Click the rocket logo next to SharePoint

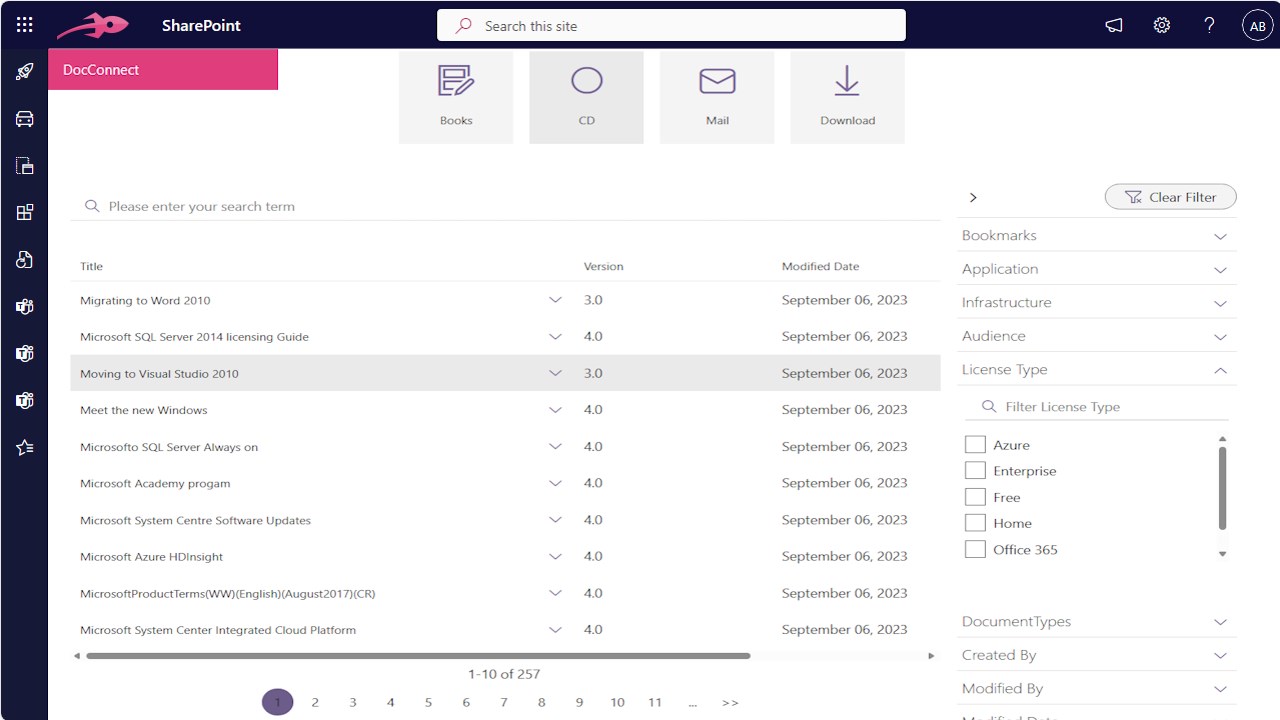(92, 25)
